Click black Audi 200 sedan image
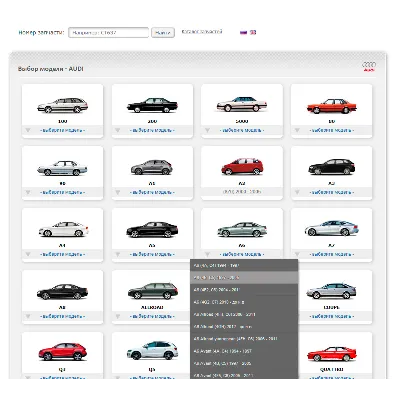This screenshot has height=400, width=400. point(152,105)
